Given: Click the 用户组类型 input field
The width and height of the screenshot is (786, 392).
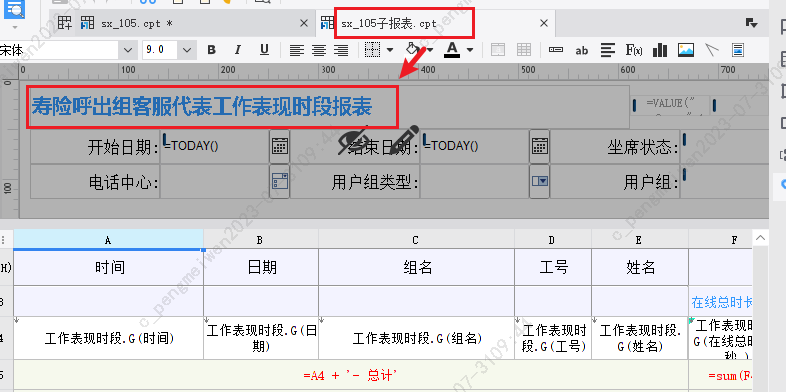Looking at the screenshot, I should click(x=475, y=181).
